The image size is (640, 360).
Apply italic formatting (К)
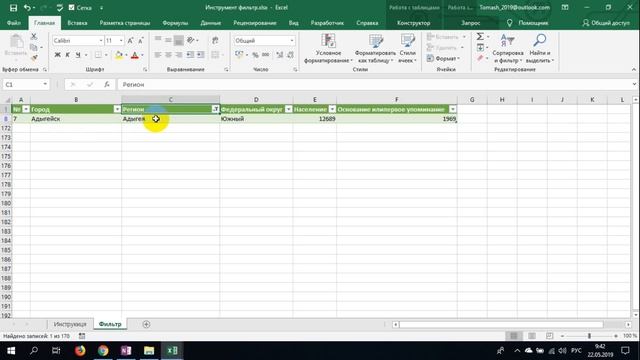(x=67, y=55)
